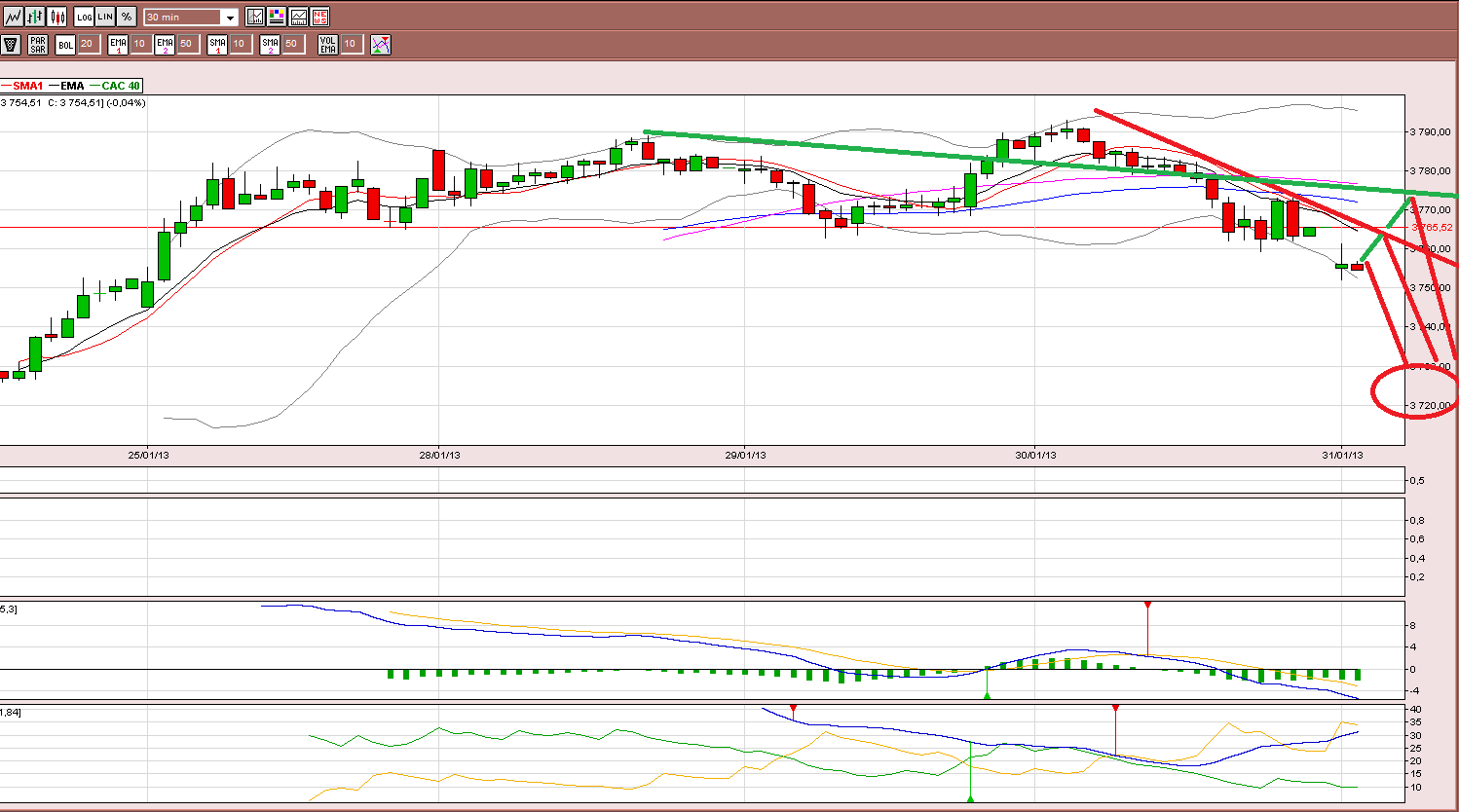Toggle the EMA 1 indicator
This screenshot has width=1459, height=812.
[x=118, y=44]
